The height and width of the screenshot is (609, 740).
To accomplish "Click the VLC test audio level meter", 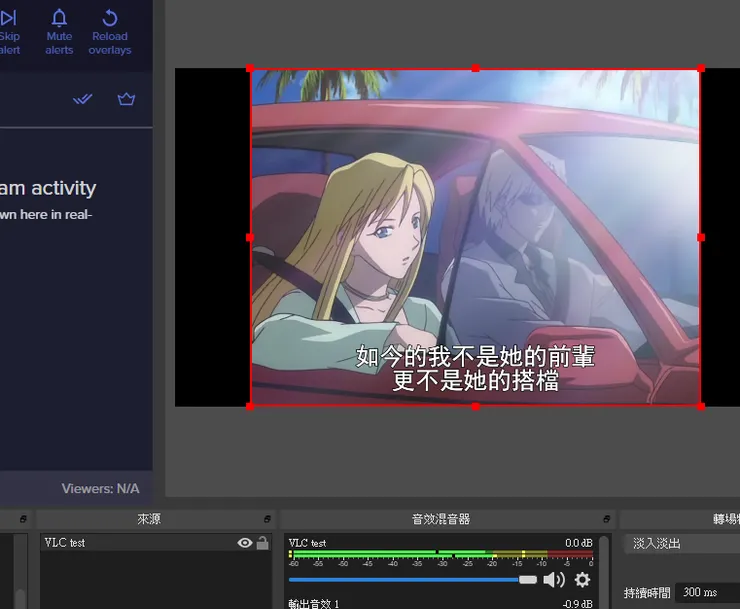I will (x=441, y=554).
